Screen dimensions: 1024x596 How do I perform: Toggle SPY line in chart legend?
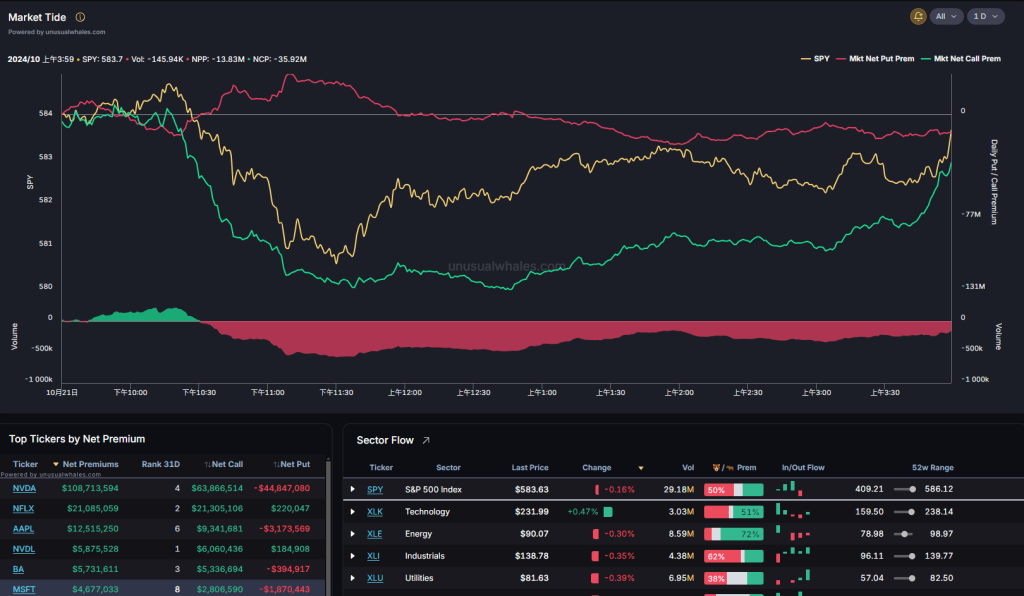click(815, 59)
